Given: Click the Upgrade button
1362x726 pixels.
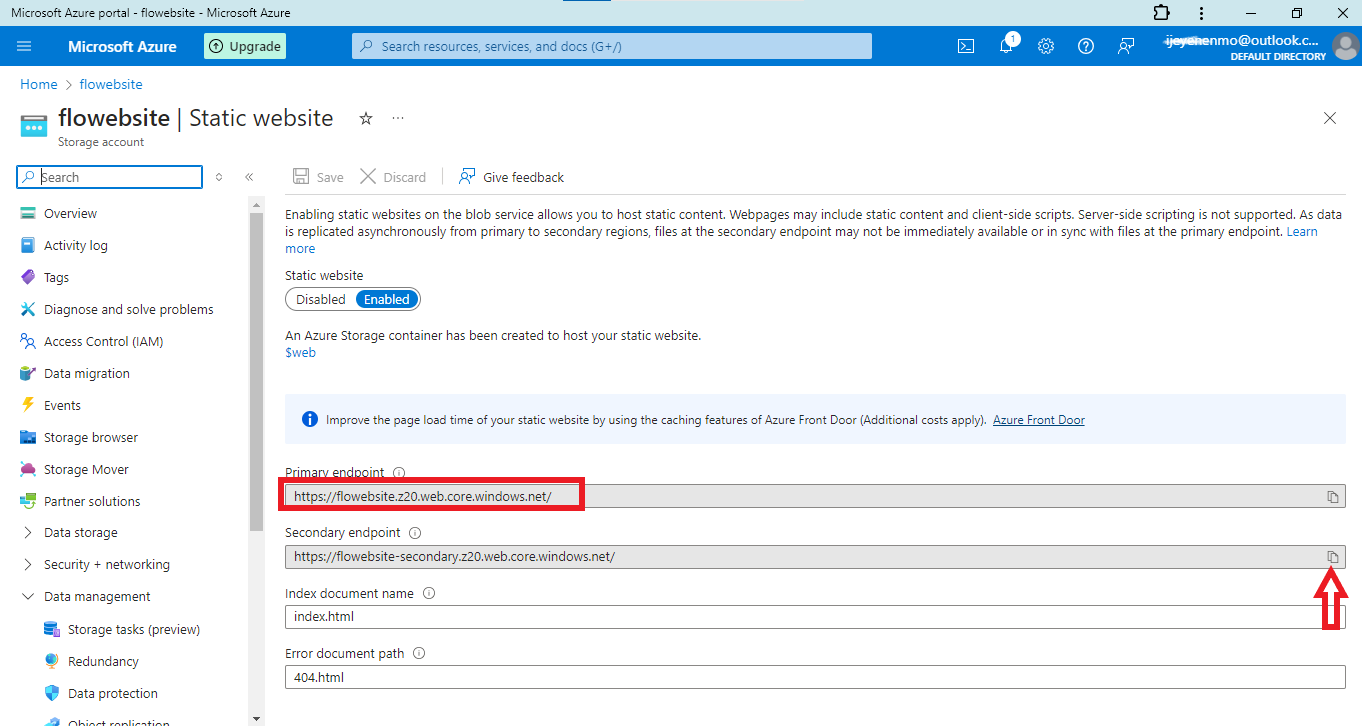Looking at the screenshot, I should pos(245,46).
